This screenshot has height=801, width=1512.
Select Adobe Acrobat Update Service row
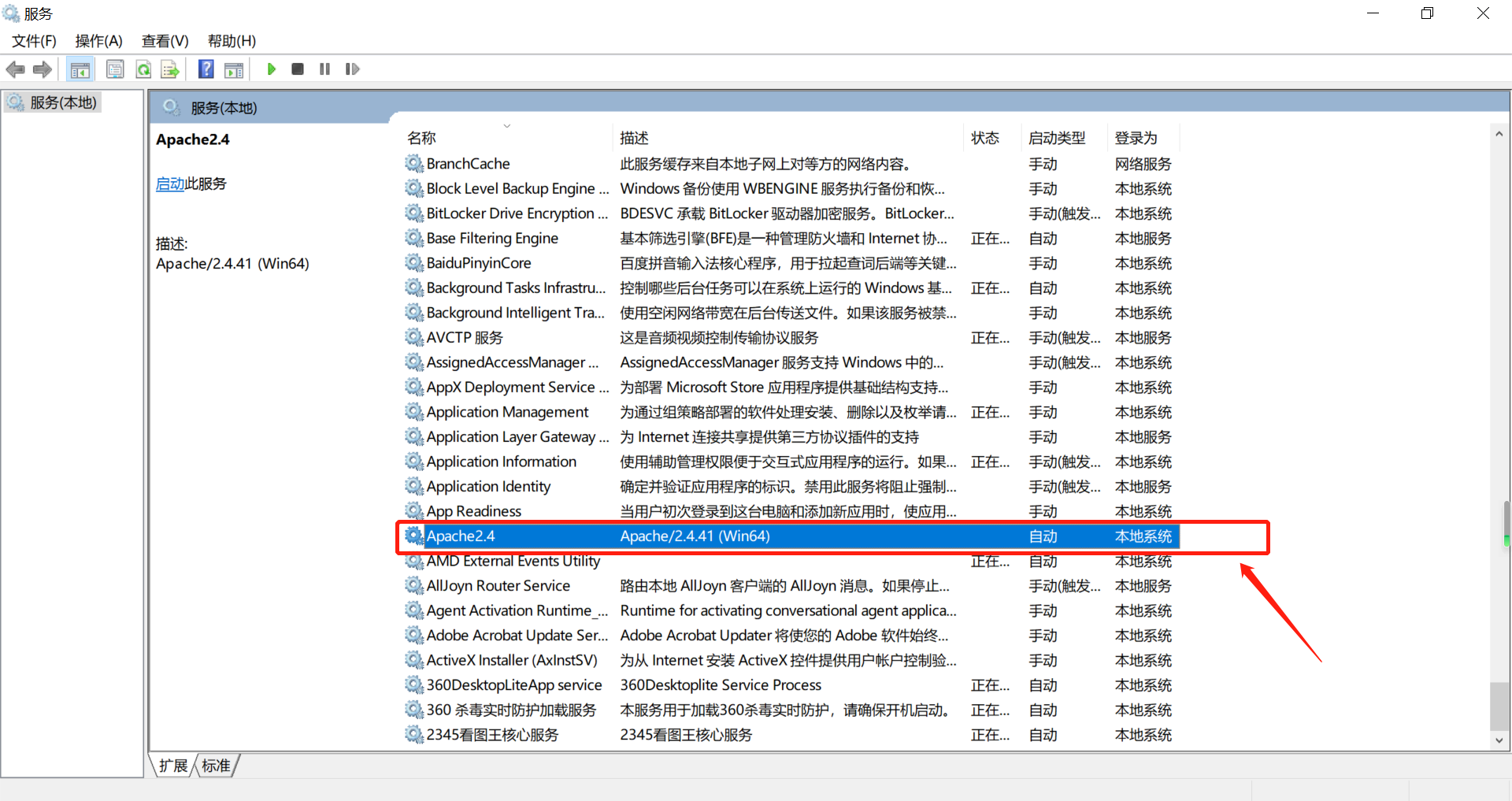point(791,636)
